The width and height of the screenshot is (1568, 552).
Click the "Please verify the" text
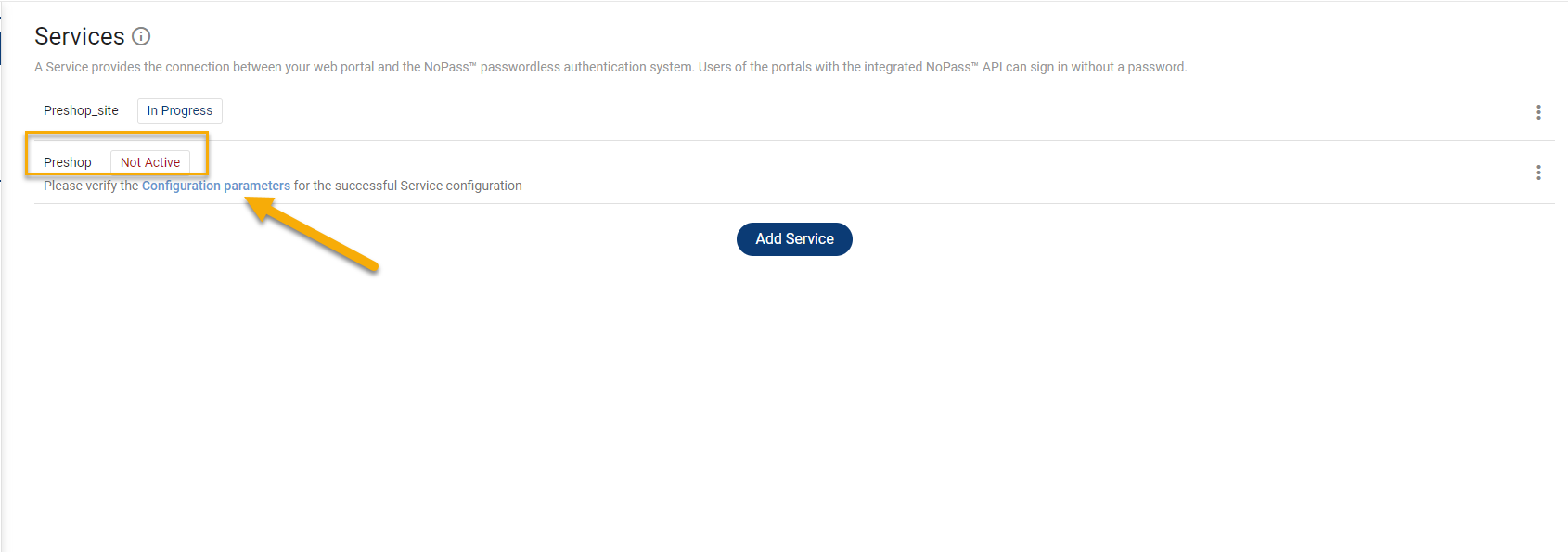[x=91, y=186]
